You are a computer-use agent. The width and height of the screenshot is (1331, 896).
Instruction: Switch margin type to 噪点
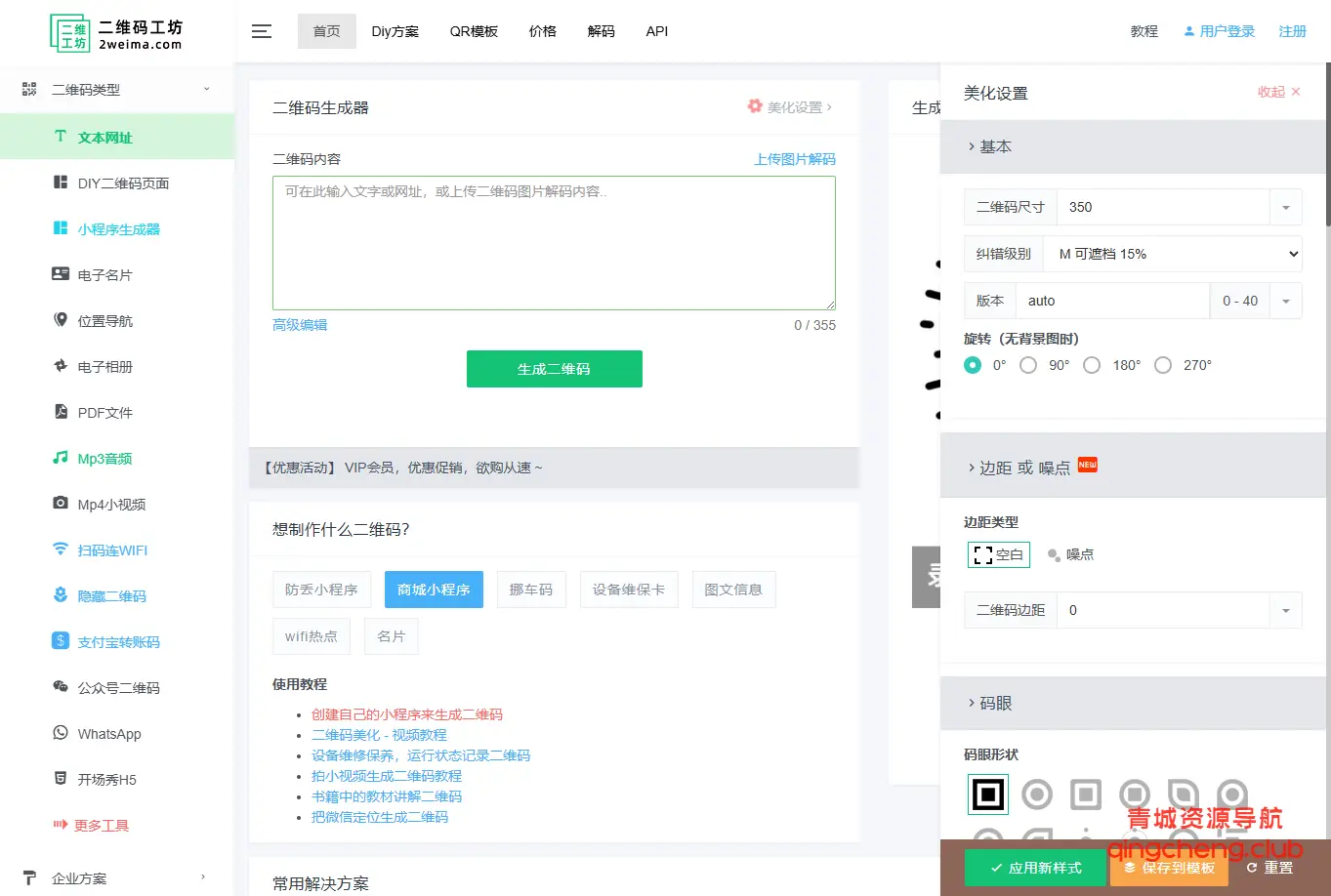click(x=1070, y=554)
